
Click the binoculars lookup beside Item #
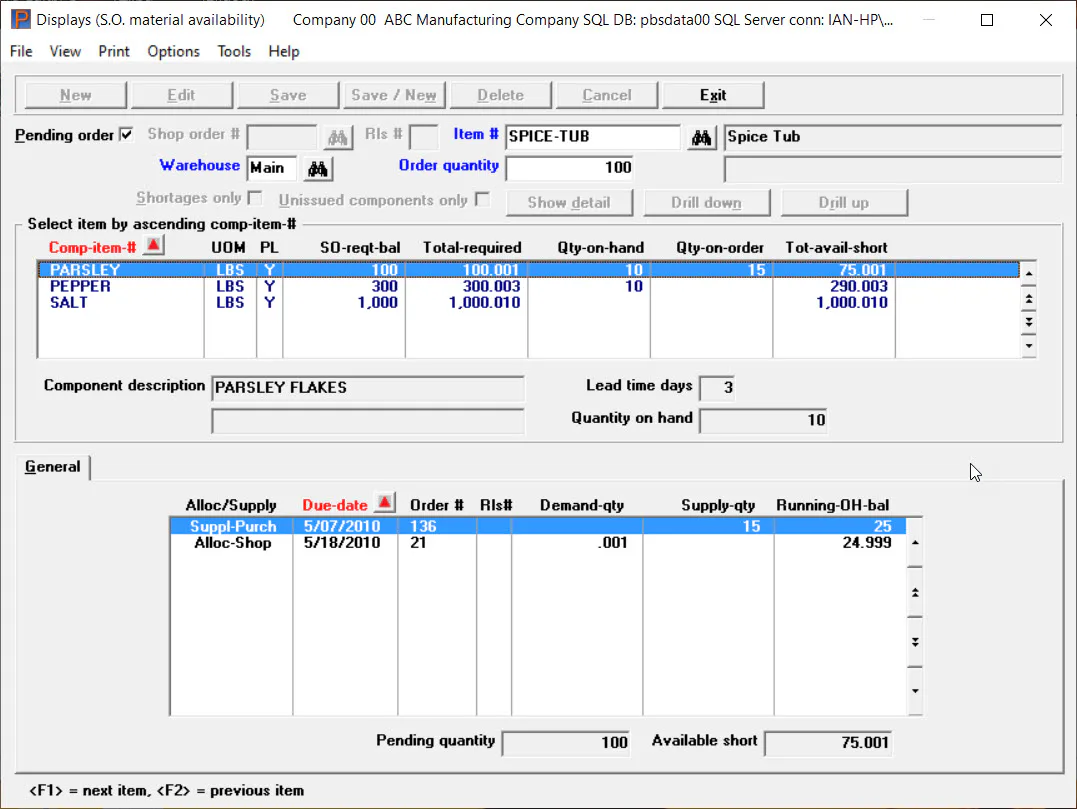[x=701, y=137]
